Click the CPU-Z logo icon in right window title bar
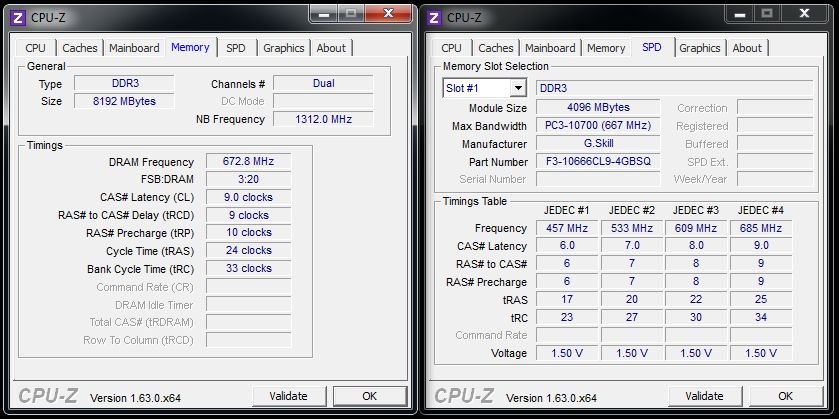This screenshot has height=419, width=839. pyautogui.click(x=434, y=18)
